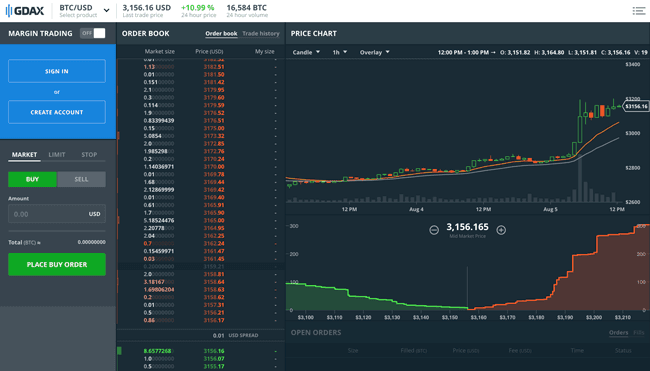Select ask price 3165.00 in order book
Viewport: 650px width, 371px height.
(x=214, y=221)
